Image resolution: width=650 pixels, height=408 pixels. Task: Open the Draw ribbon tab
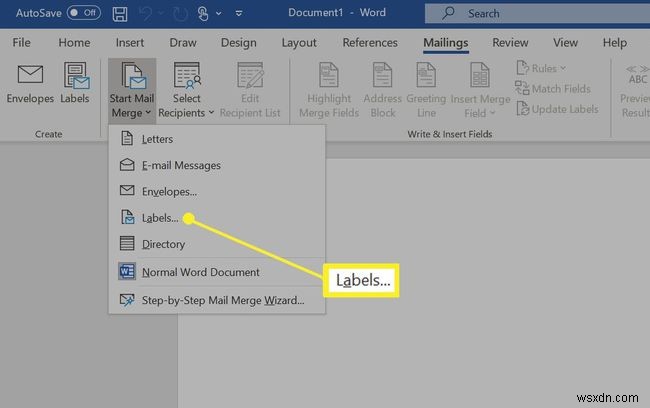point(183,43)
